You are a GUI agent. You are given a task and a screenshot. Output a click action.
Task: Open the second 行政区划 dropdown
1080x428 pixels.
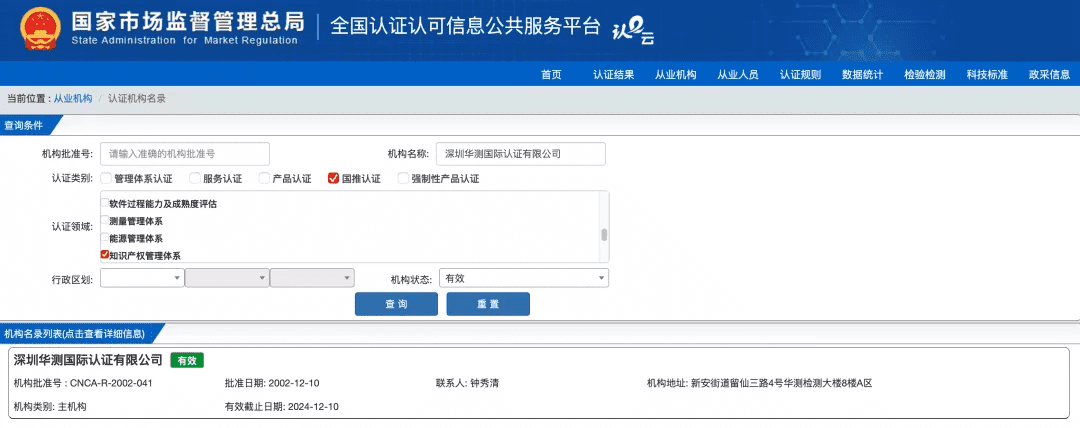pyautogui.click(x=226, y=278)
